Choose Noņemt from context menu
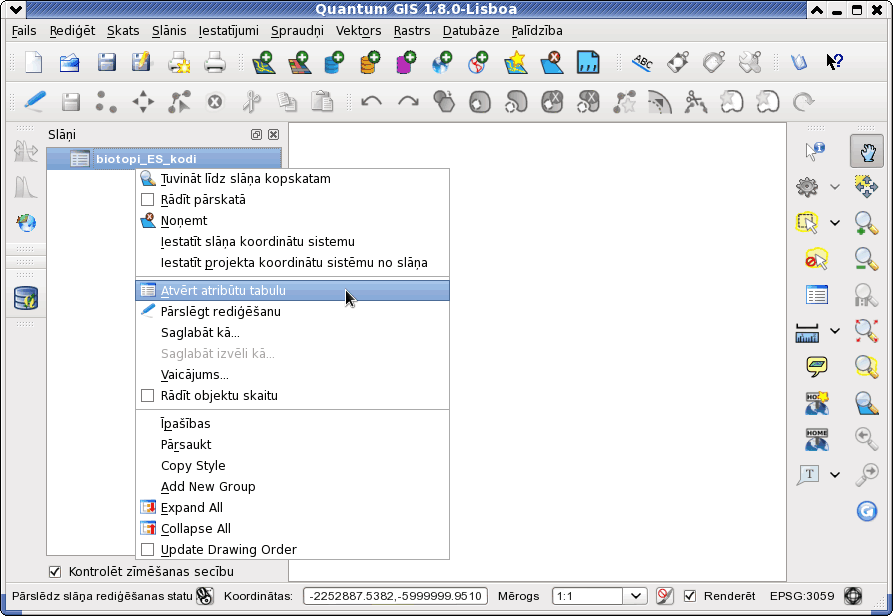This screenshot has width=893, height=616. click(292, 221)
